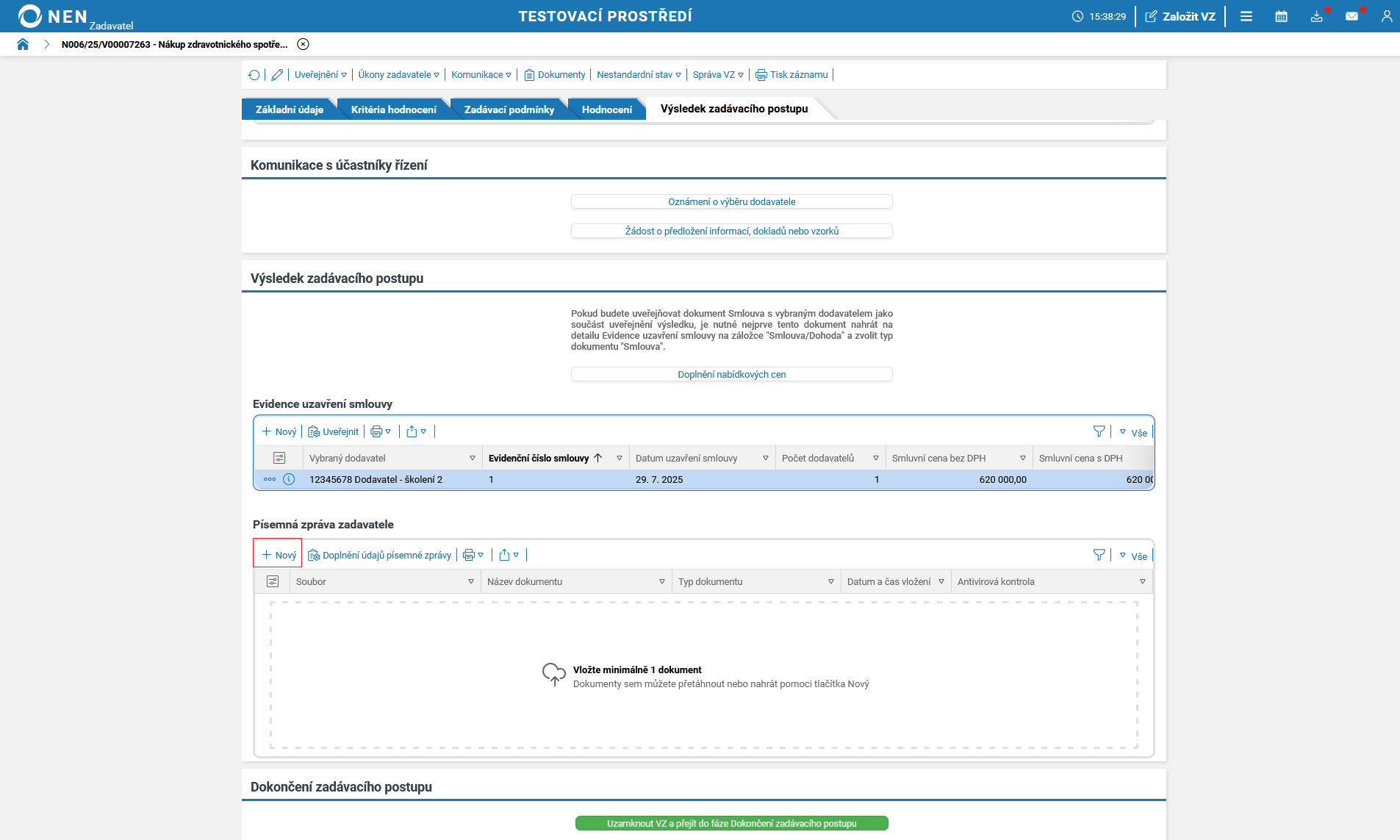Expand the Uveřejnění dropdown menu

[x=320, y=75]
